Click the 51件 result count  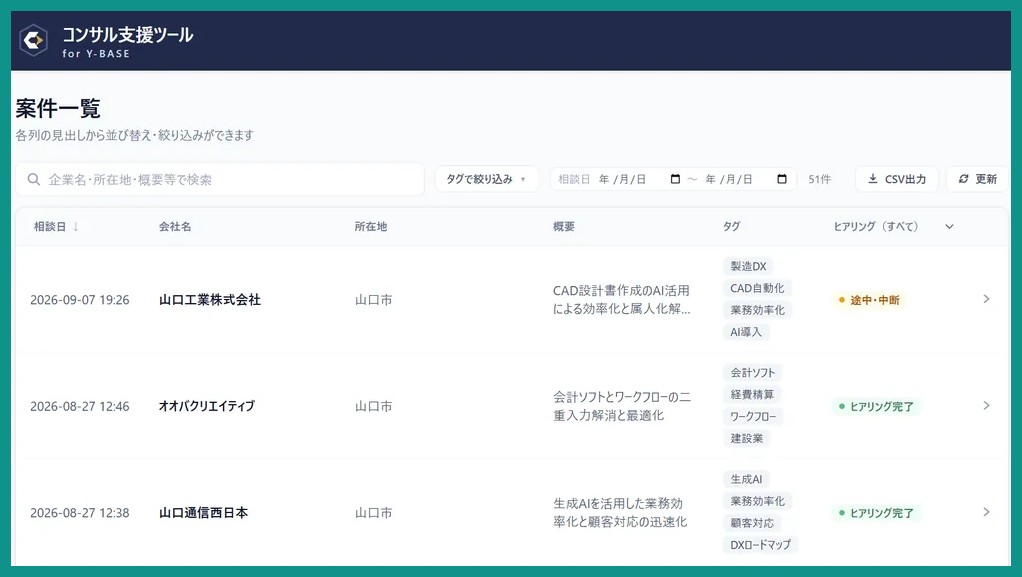tap(819, 179)
